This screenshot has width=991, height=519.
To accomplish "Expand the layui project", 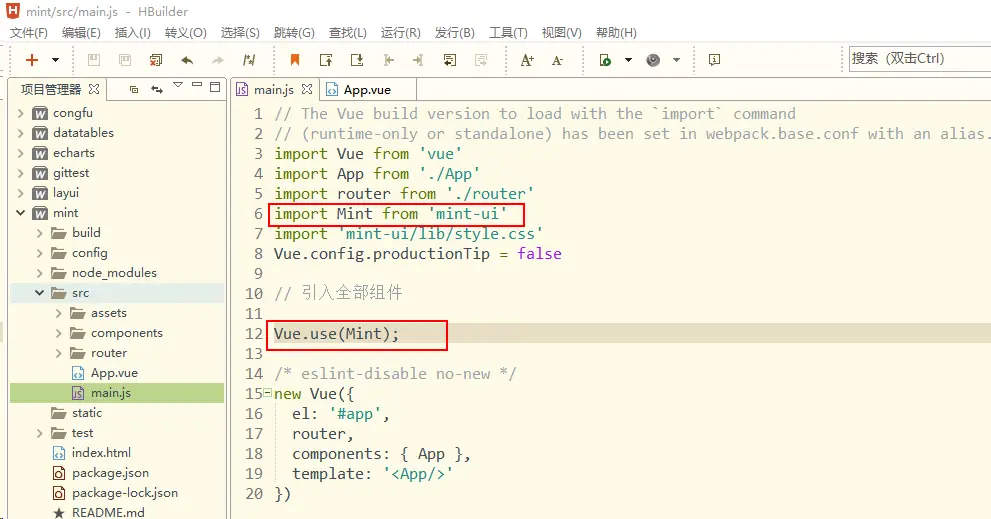I will coord(20,193).
